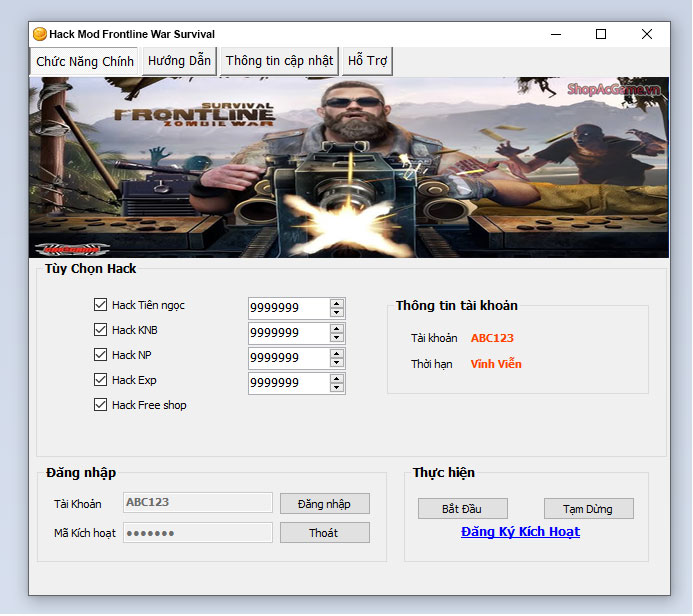Click the Mã Kích hoạt password field
The height and width of the screenshot is (616, 693).
pyautogui.click(x=198, y=532)
